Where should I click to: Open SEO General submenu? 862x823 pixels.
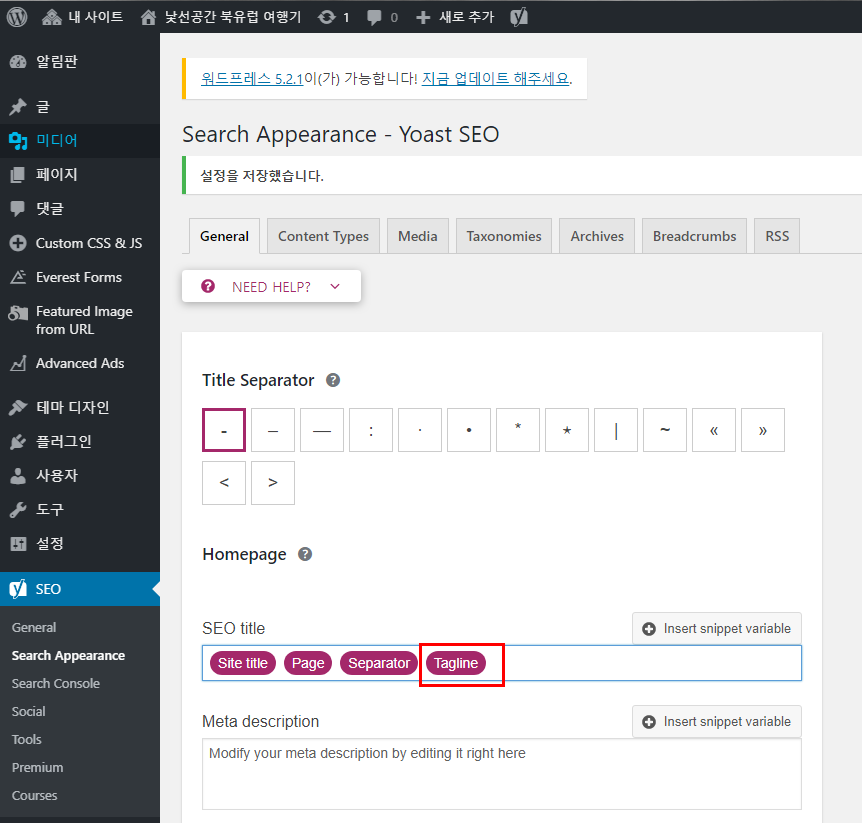pos(34,627)
